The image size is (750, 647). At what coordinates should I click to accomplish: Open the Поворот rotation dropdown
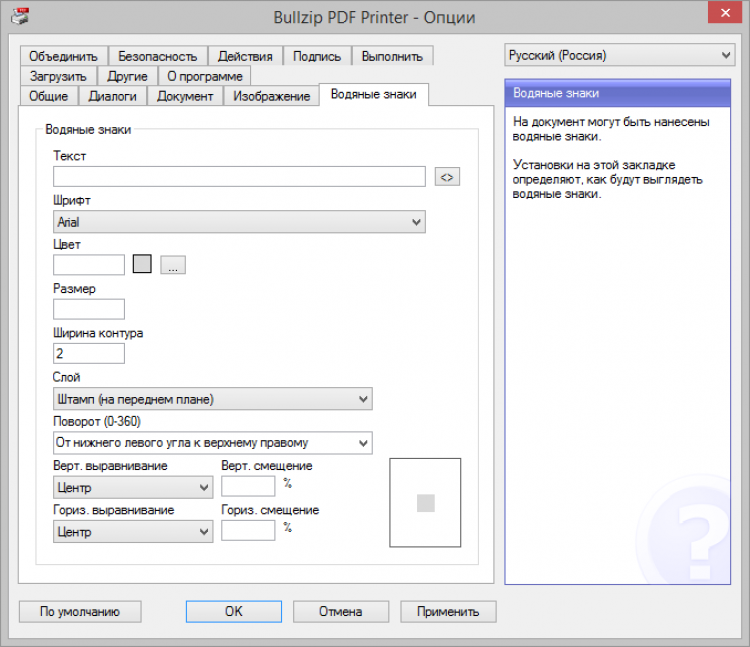[212, 443]
